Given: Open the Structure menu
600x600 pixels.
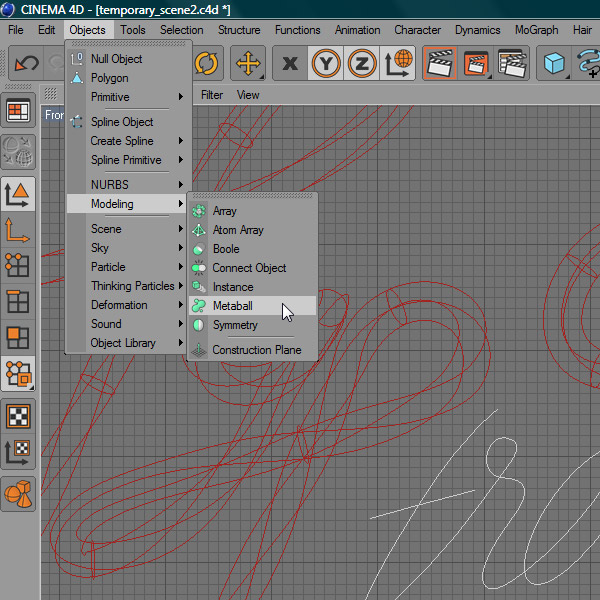Looking at the screenshot, I should (x=239, y=30).
